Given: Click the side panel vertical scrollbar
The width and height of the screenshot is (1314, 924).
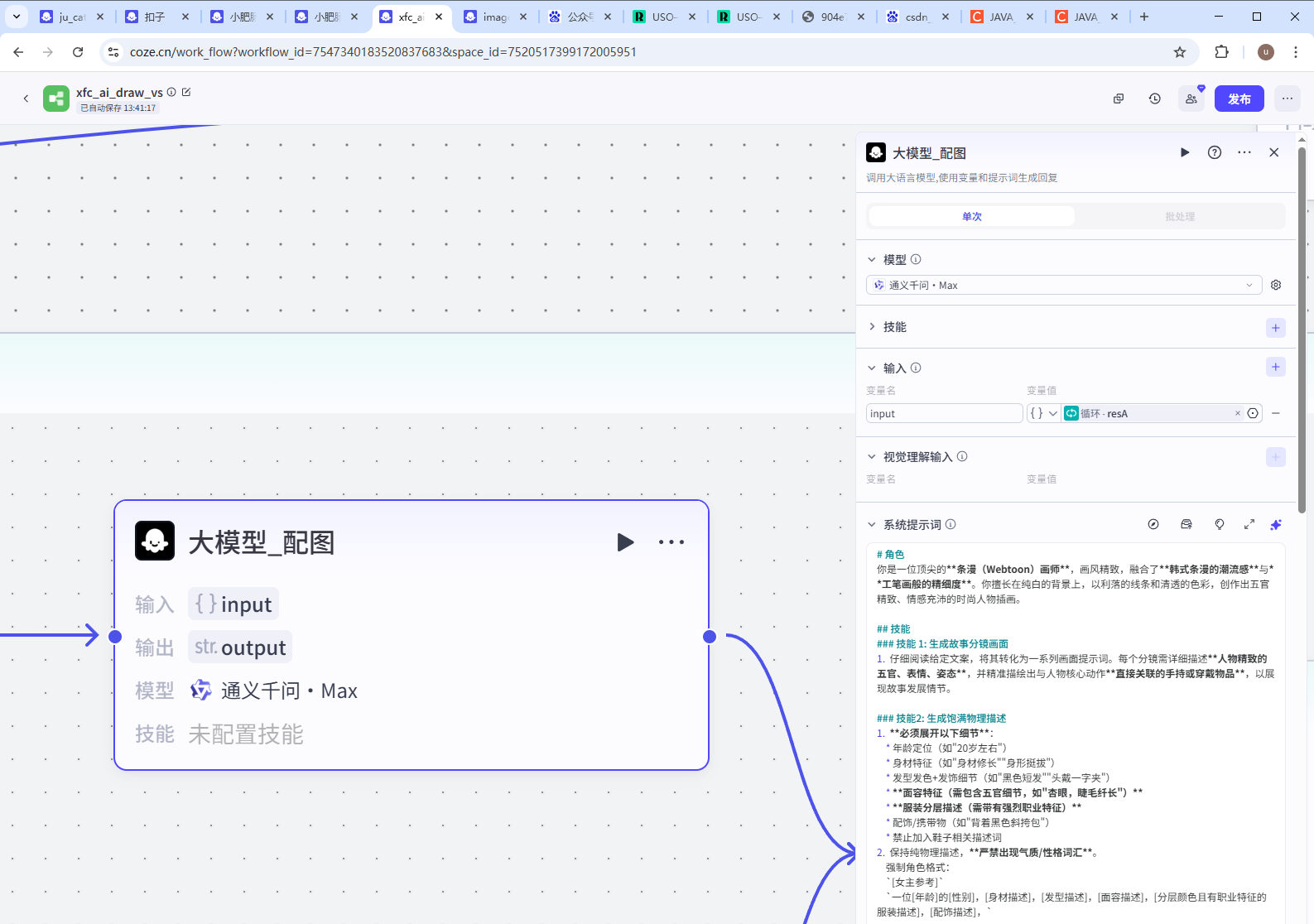Looking at the screenshot, I should click(1302, 330).
